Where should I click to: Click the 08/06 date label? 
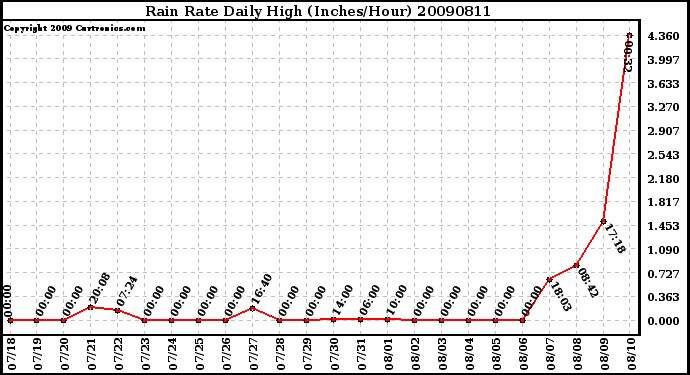click(x=524, y=354)
